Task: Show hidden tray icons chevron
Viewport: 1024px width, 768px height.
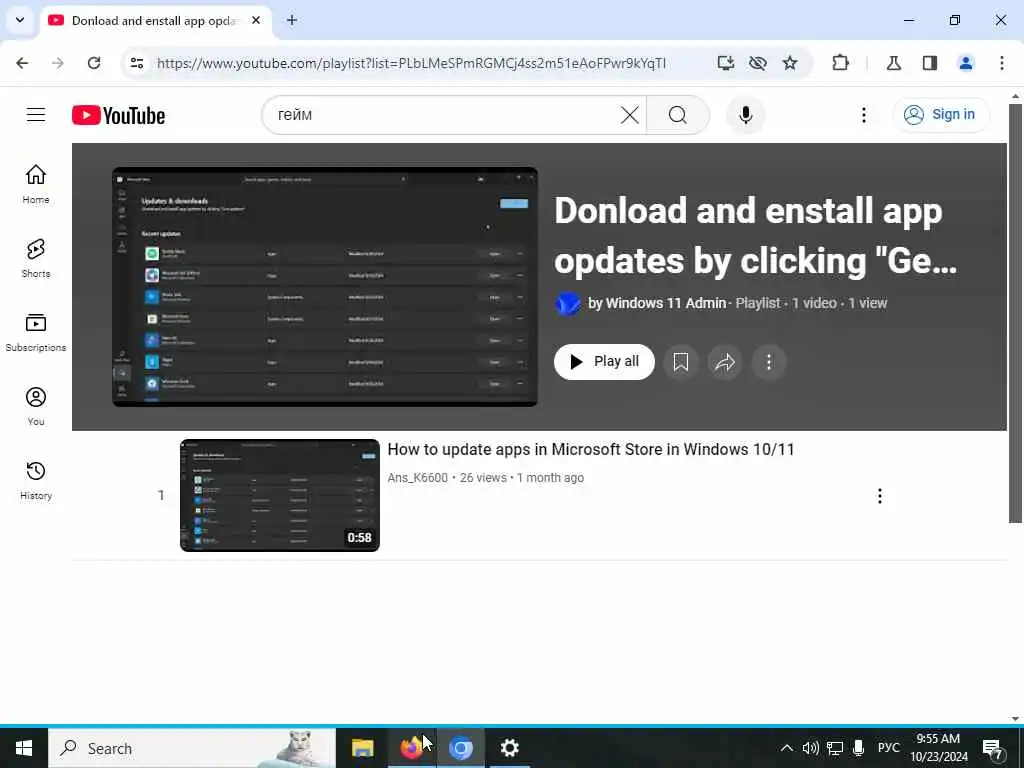Action: pos(786,748)
